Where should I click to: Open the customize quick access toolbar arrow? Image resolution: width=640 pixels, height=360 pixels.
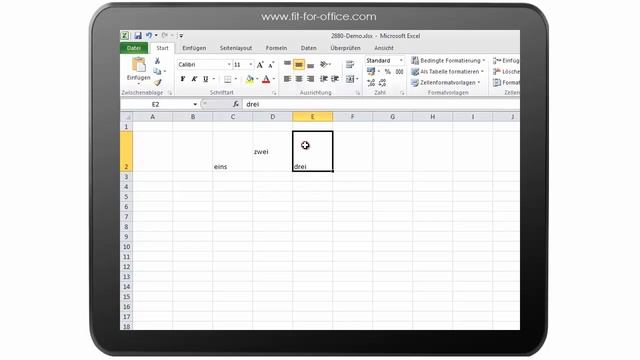click(181, 36)
